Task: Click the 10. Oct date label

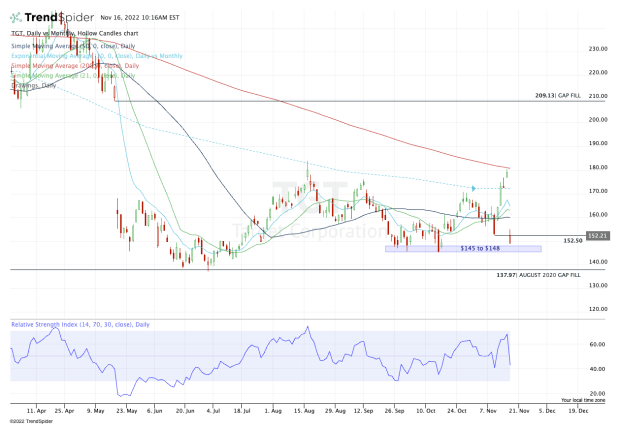Action: tap(425, 411)
